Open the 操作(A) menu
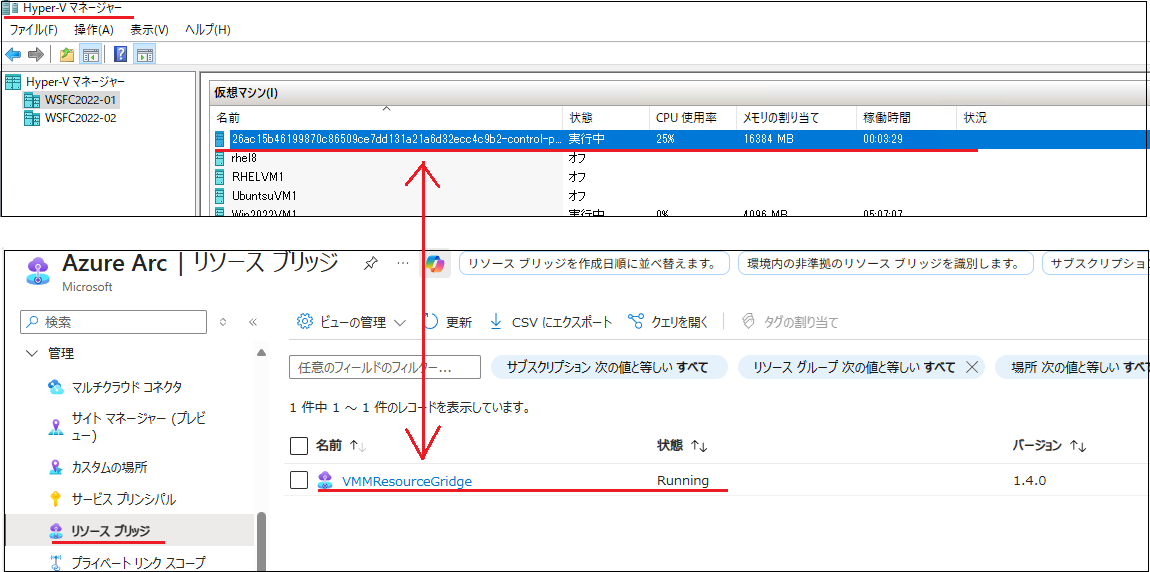 94,30
